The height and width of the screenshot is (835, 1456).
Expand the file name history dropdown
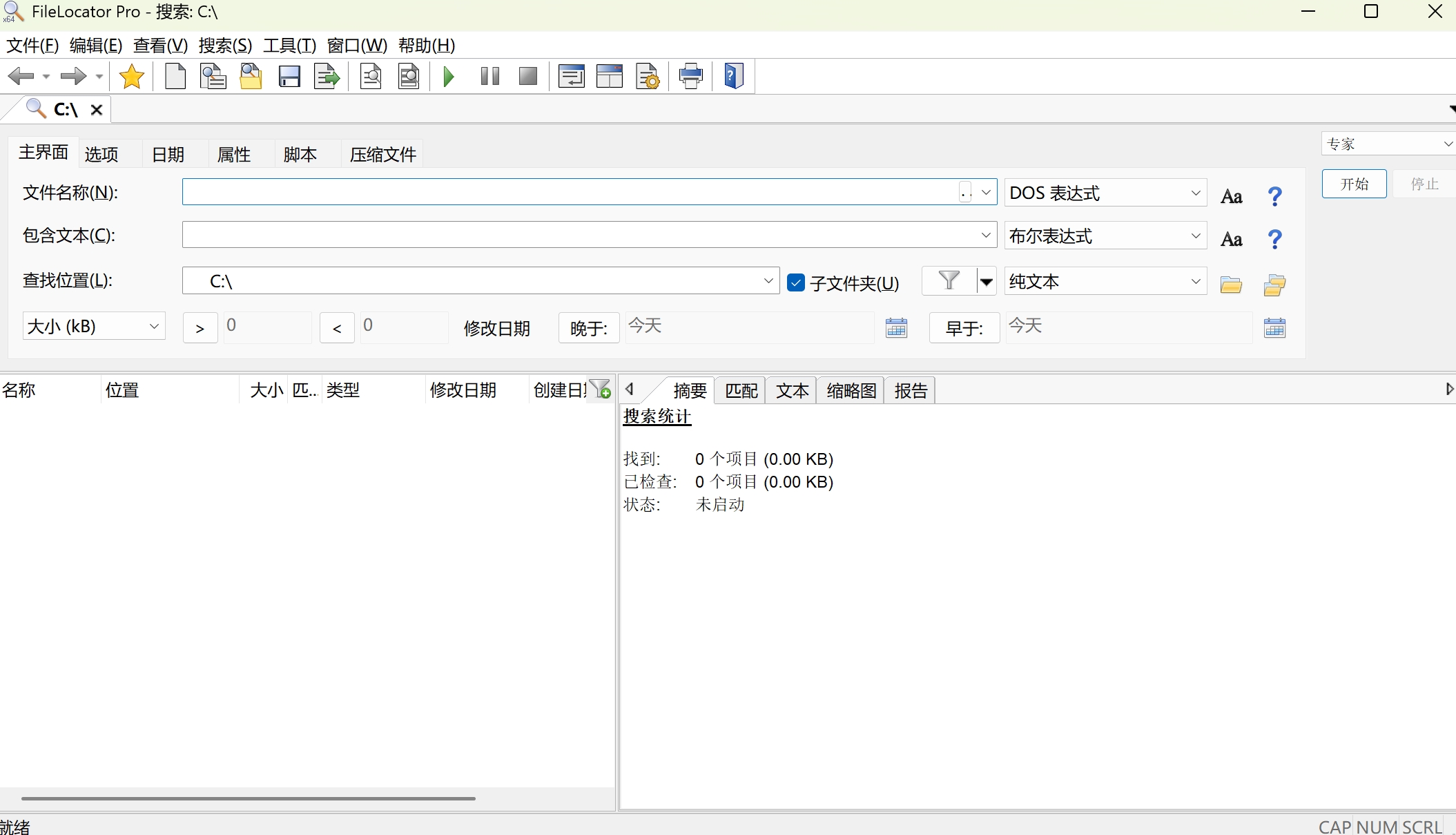click(986, 192)
